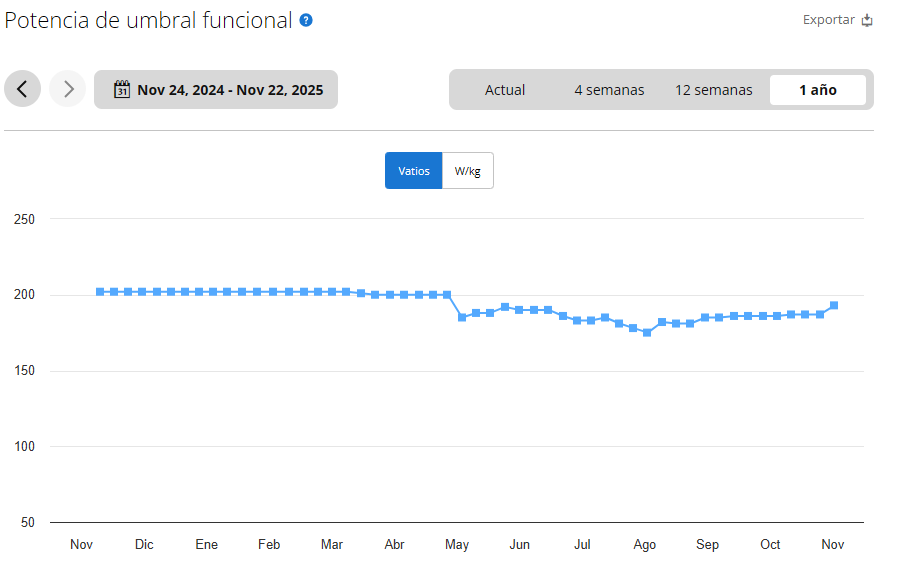Toggle chart units to Vatios

click(413, 171)
